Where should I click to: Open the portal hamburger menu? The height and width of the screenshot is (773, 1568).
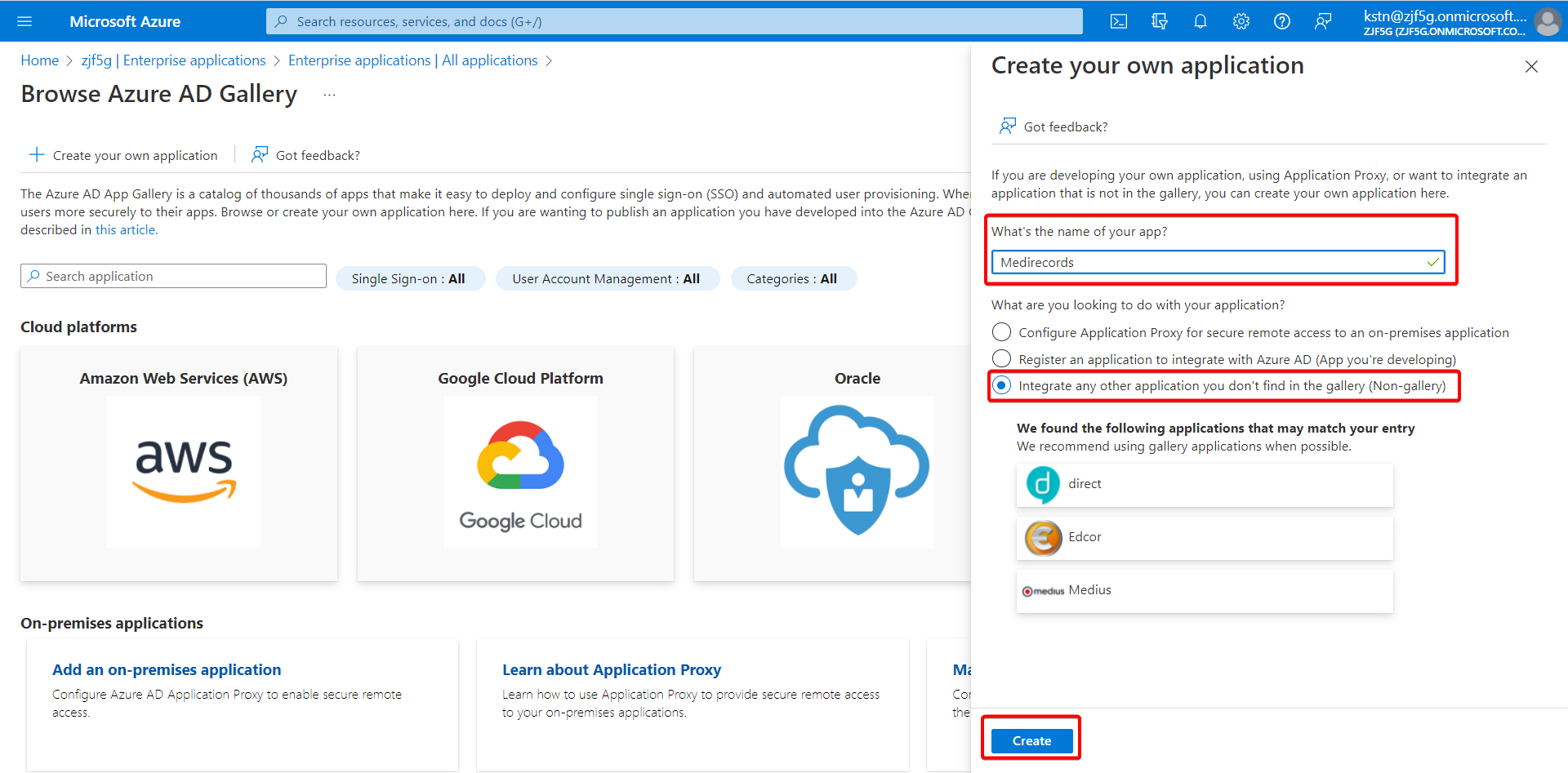24,21
